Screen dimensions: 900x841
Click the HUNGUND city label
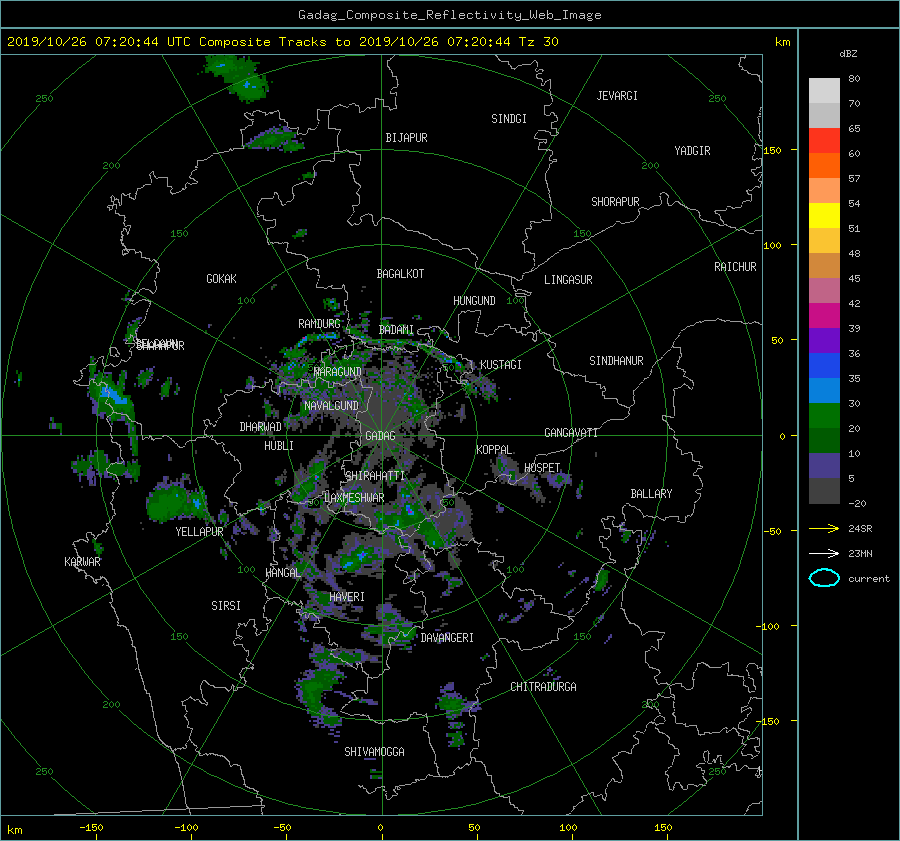(x=474, y=301)
